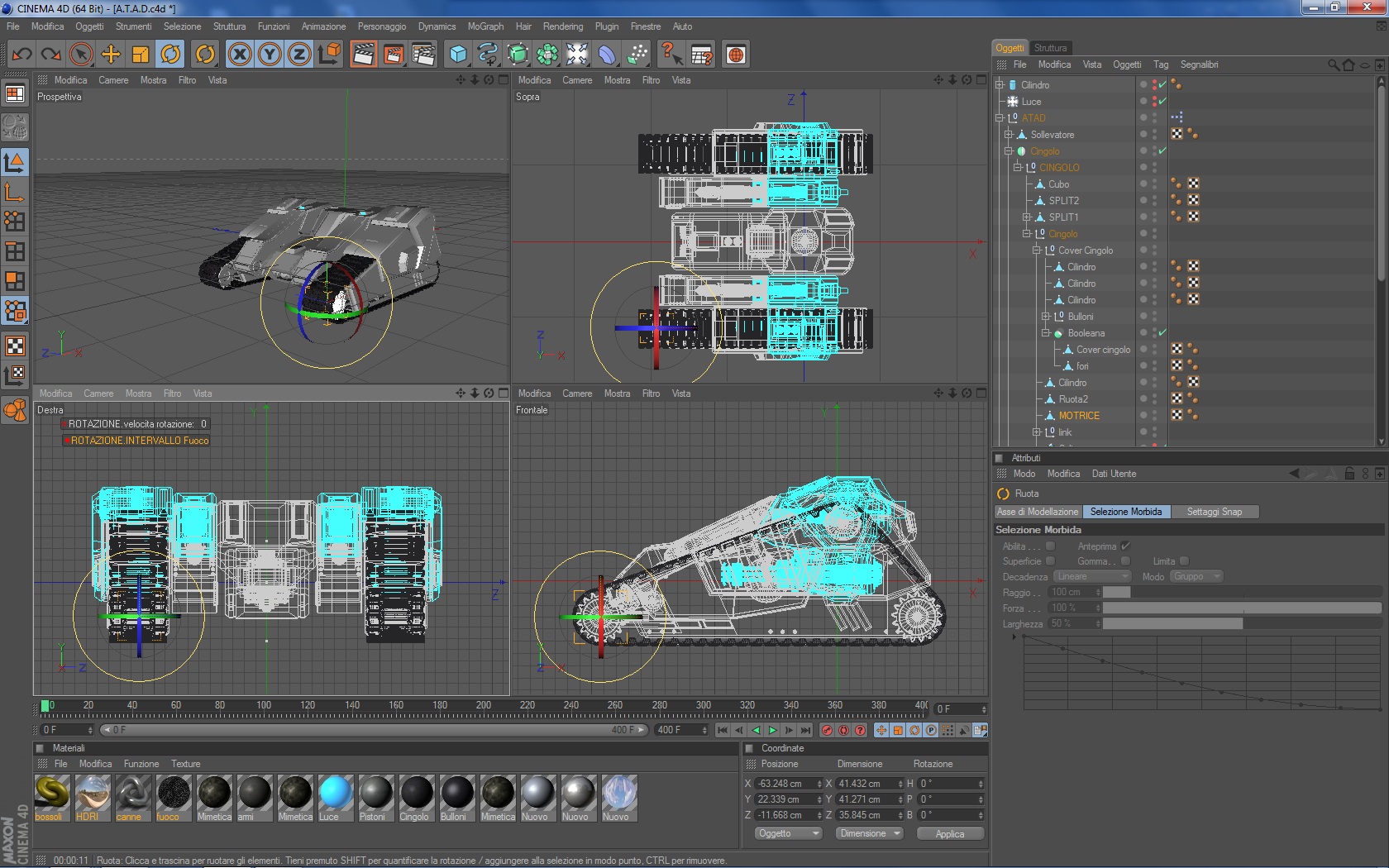Click the Record Keyframe button
The height and width of the screenshot is (868, 1389).
pos(827,730)
